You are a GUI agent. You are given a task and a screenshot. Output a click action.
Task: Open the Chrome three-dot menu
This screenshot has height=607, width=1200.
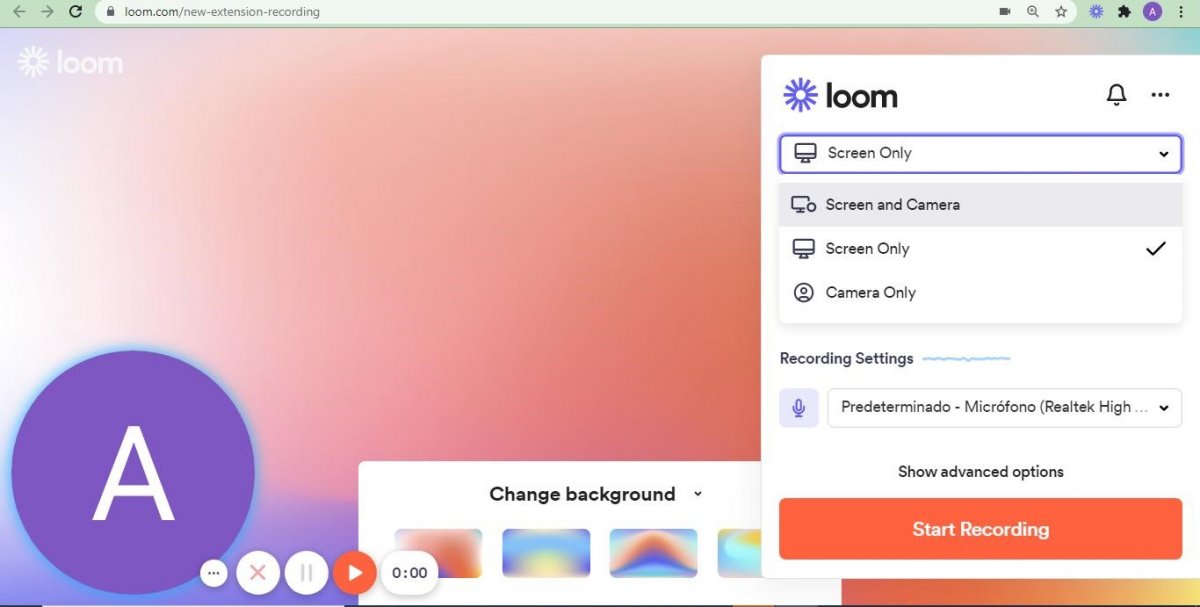(1183, 12)
